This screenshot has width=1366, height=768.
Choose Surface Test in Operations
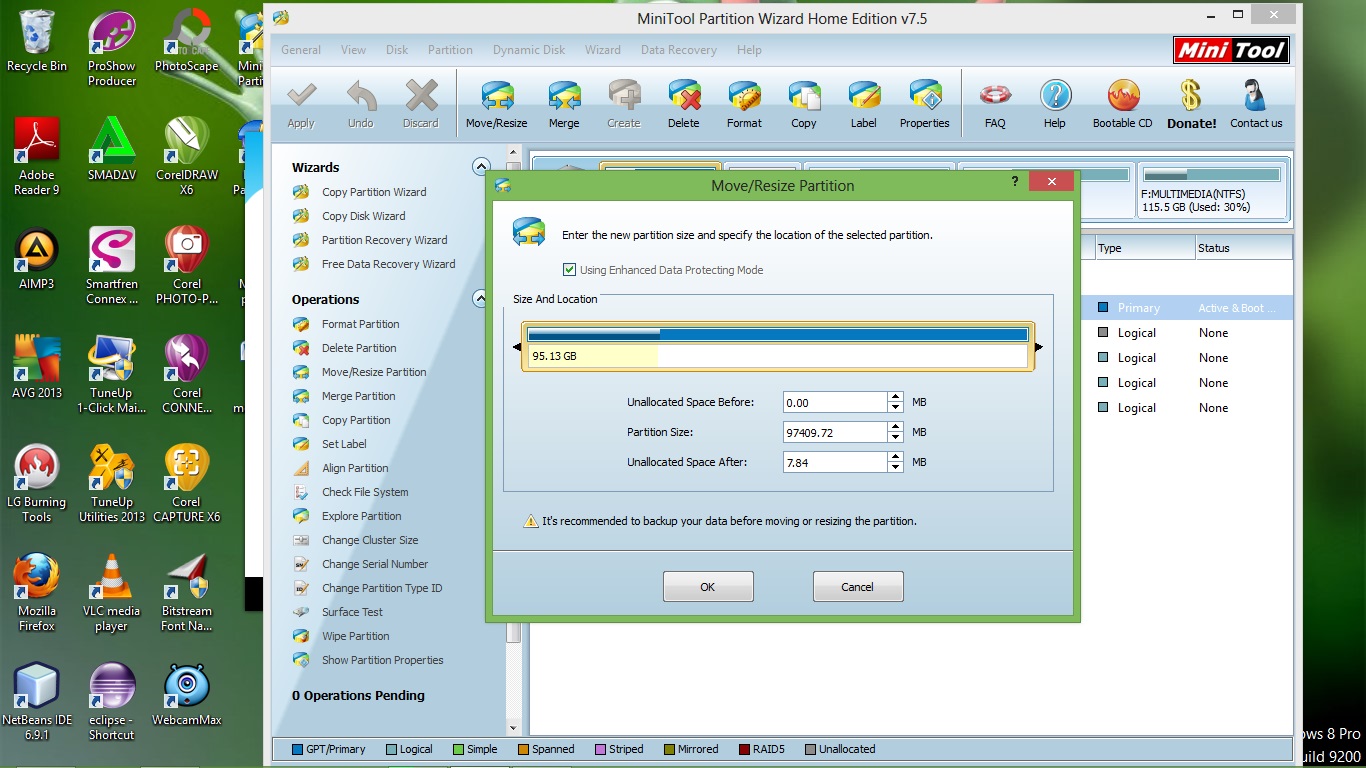click(x=352, y=612)
